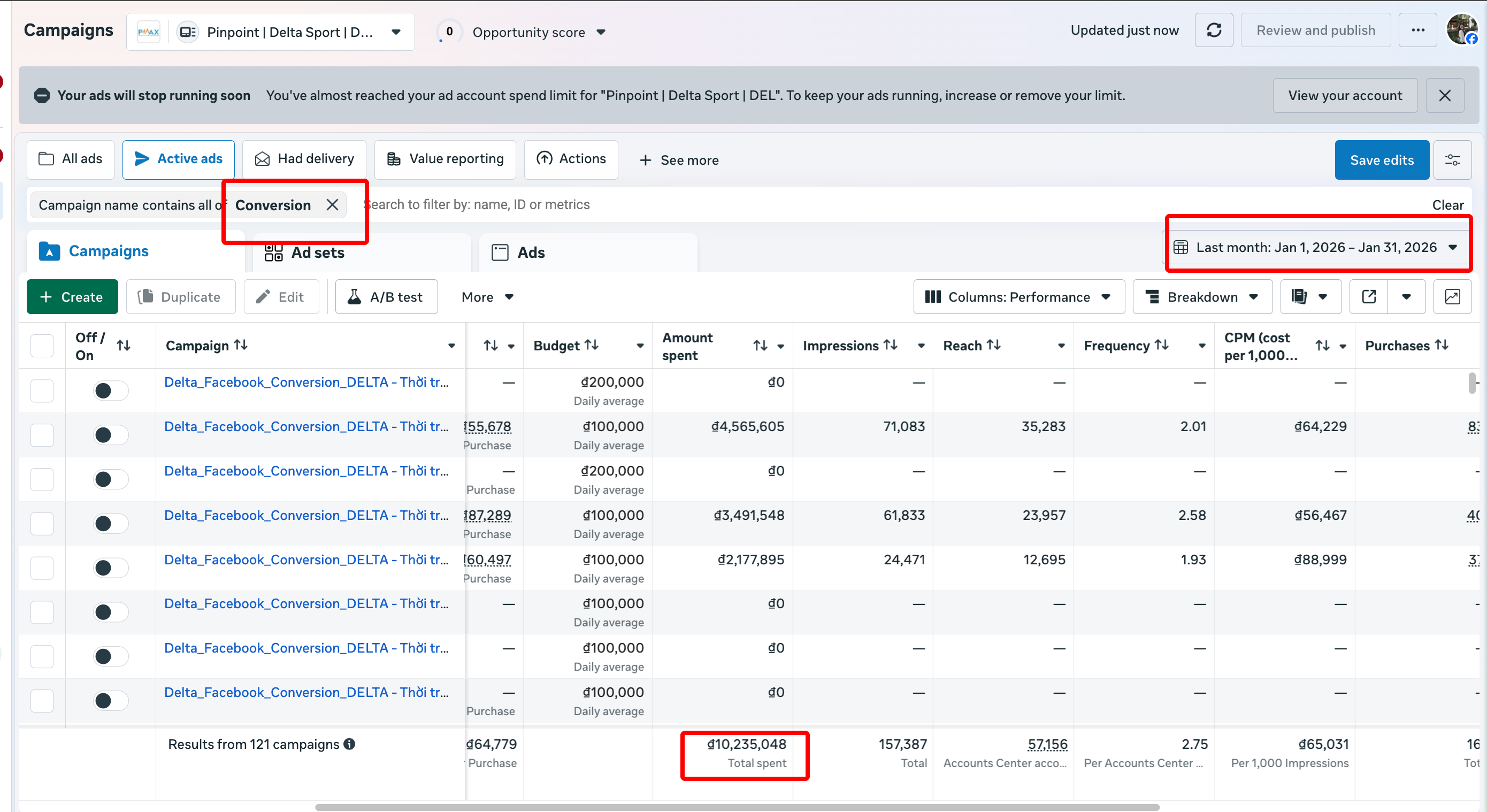Clear all search filters
This screenshot has height=812, width=1487.
pos(1448,205)
